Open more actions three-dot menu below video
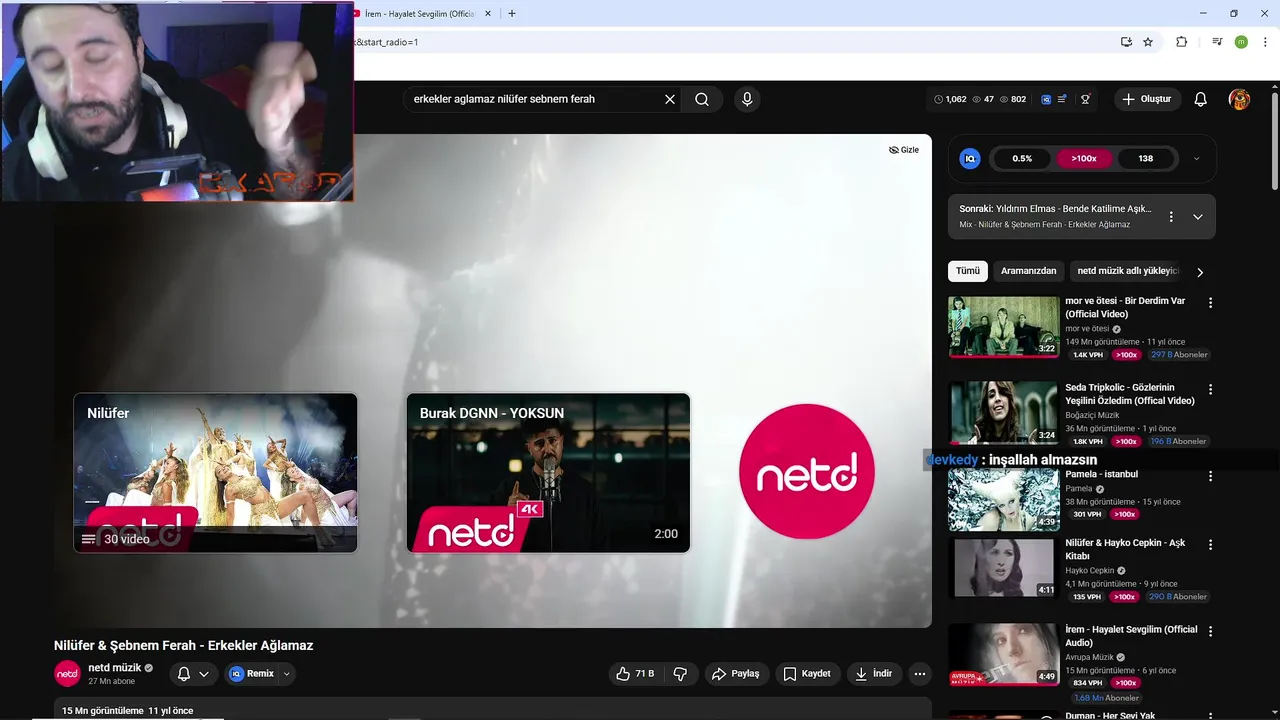This screenshot has height=720, width=1280. pyautogui.click(x=920, y=674)
